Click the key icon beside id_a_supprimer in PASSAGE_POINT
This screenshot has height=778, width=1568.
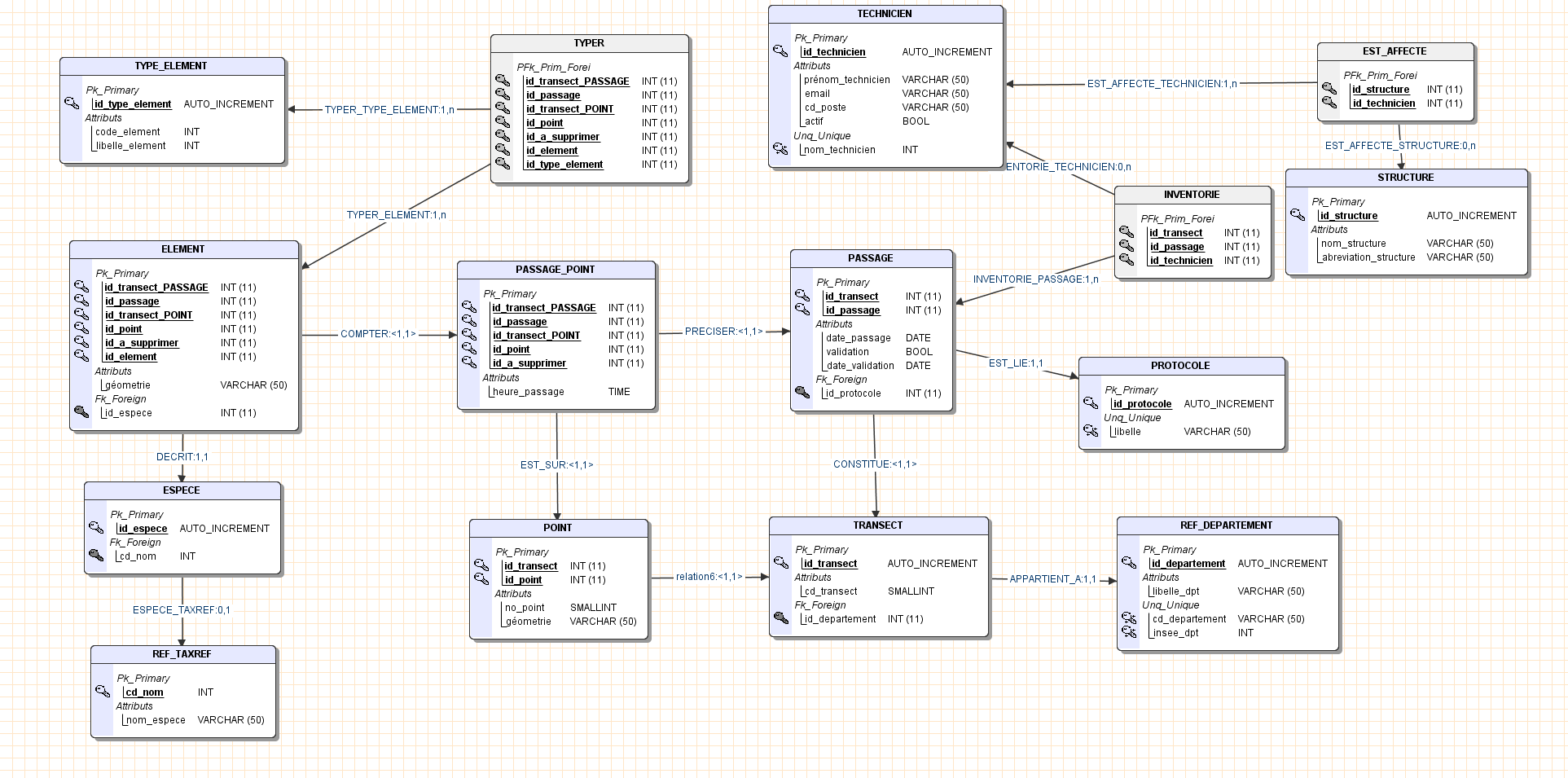click(x=469, y=363)
